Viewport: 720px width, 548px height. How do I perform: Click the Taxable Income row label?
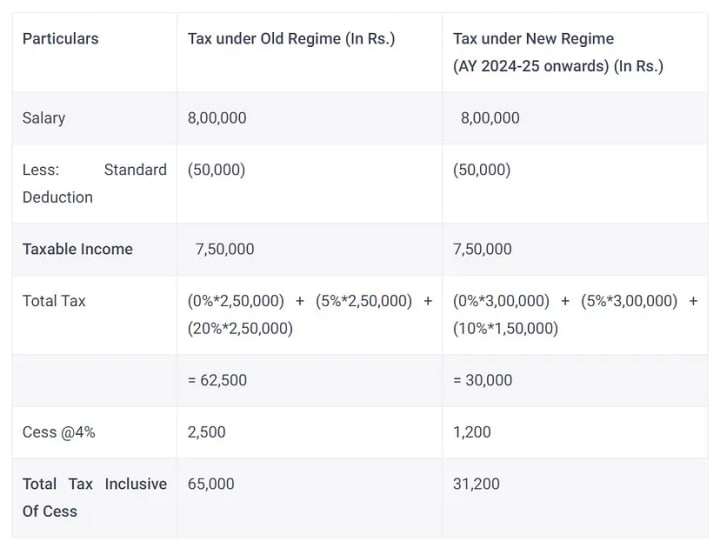coord(77,249)
